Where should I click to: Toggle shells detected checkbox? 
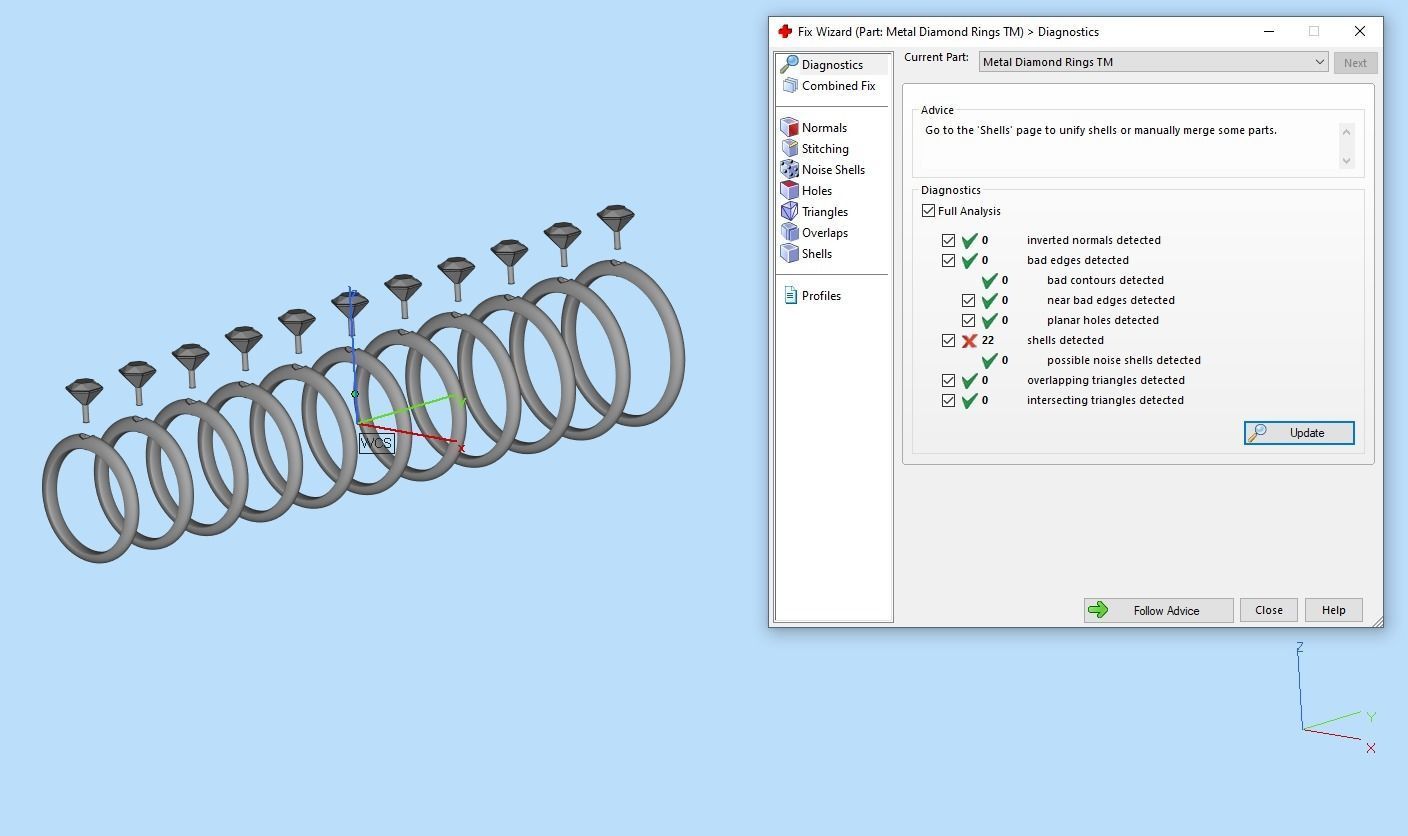tap(949, 341)
